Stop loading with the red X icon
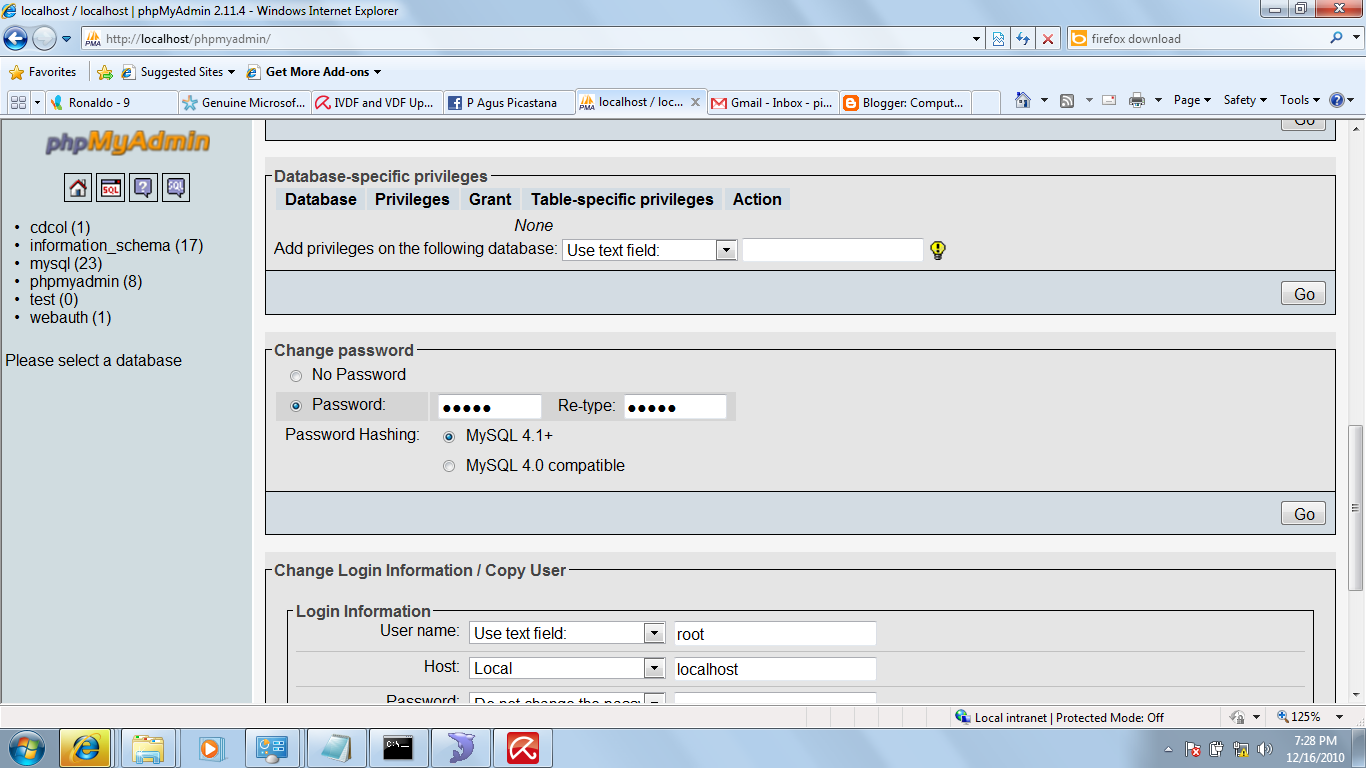 [1047, 39]
